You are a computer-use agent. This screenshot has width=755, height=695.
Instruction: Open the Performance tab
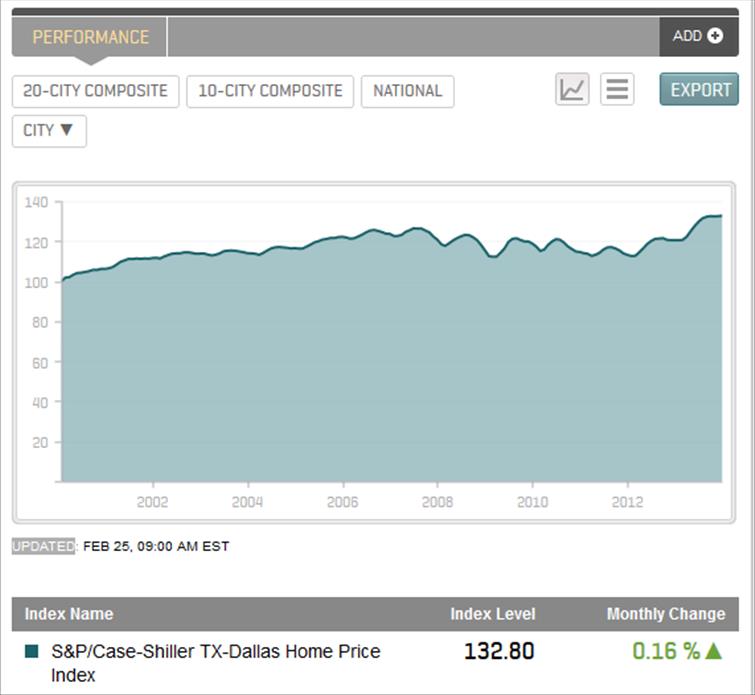pos(90,37)
